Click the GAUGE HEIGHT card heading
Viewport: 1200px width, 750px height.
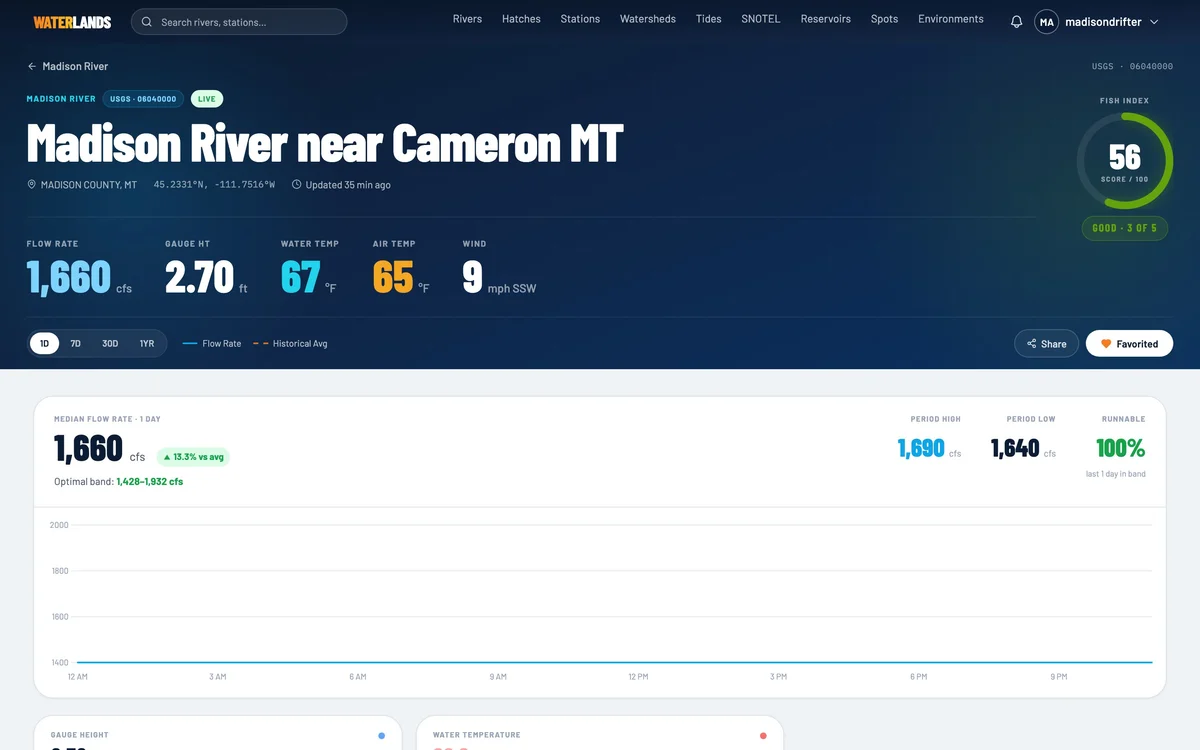point(80,735)
